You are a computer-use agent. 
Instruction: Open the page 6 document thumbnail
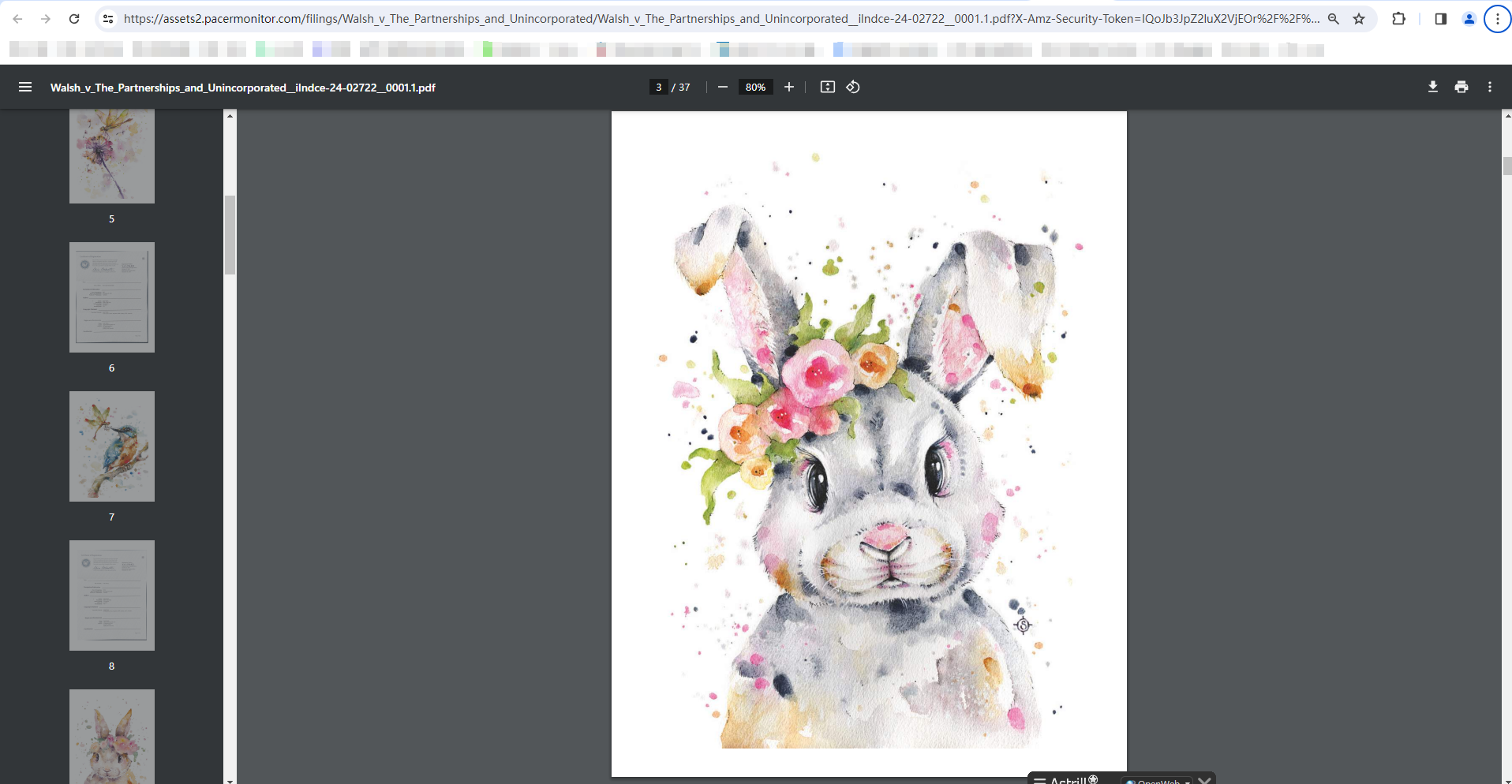point(111,297)
